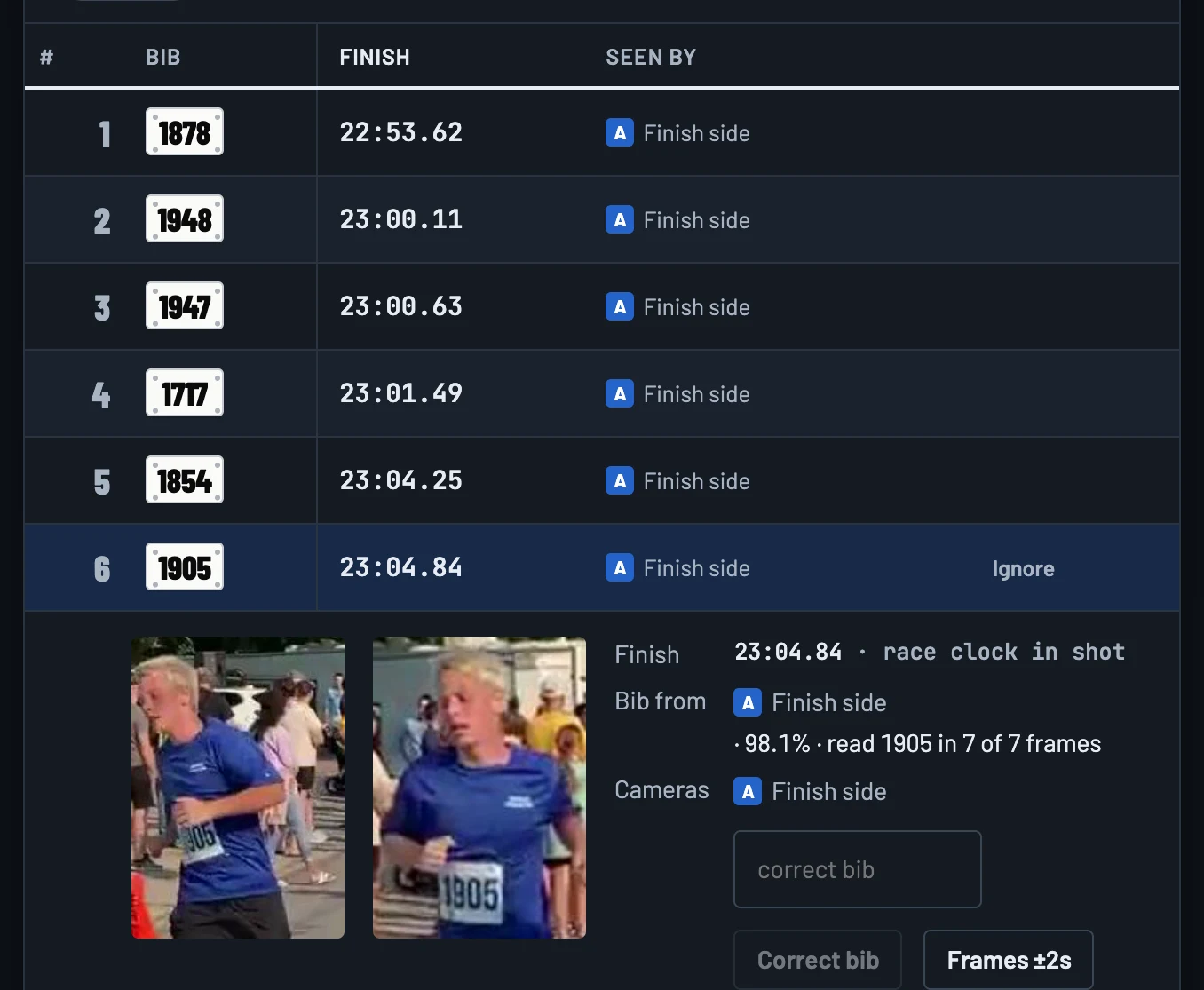1204x990 pixels.
Task: Click camera A badge in bib 1878 row
Action: pos(620,132)
